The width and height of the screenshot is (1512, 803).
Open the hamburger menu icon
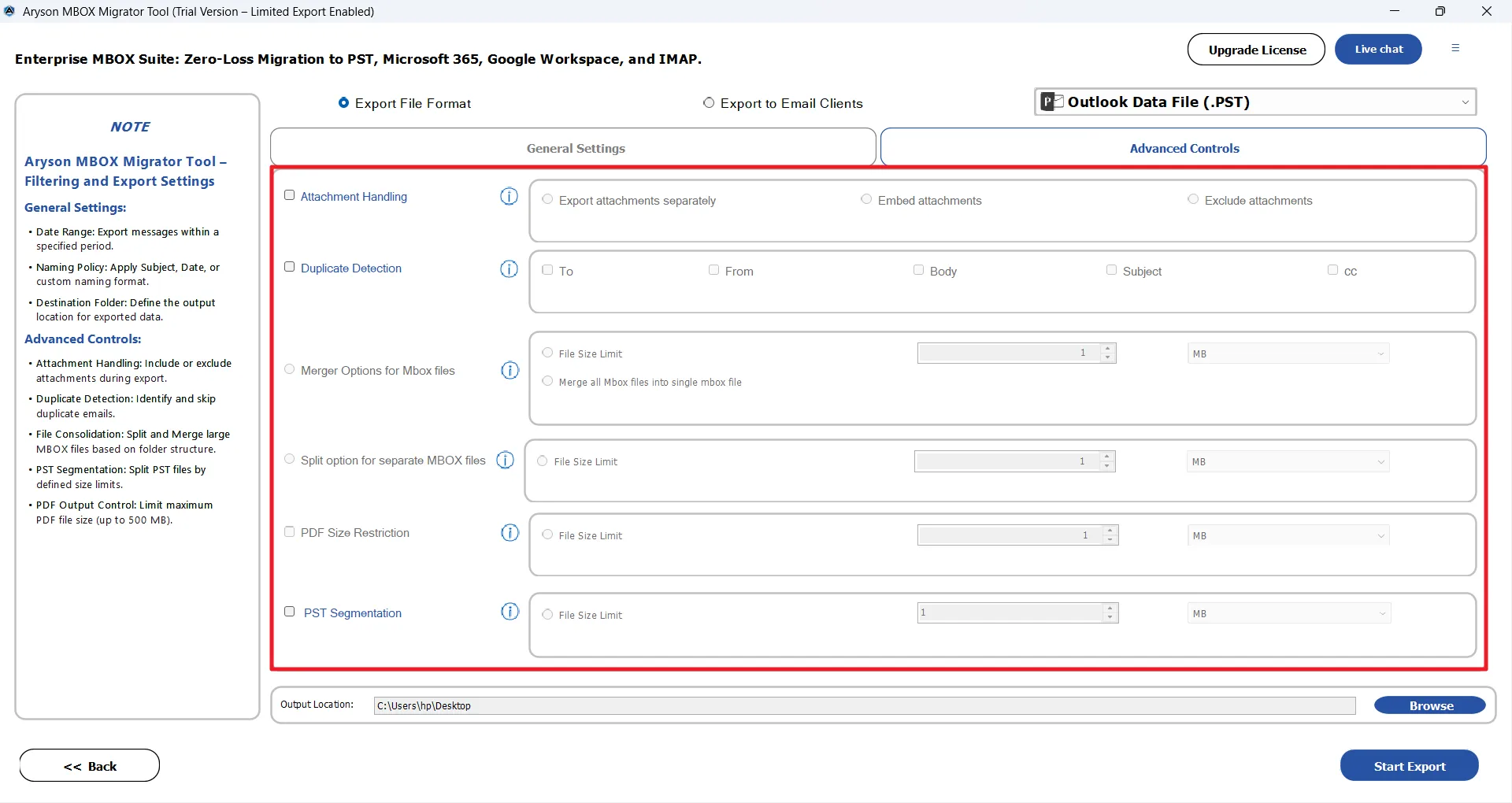point(1455,48)
